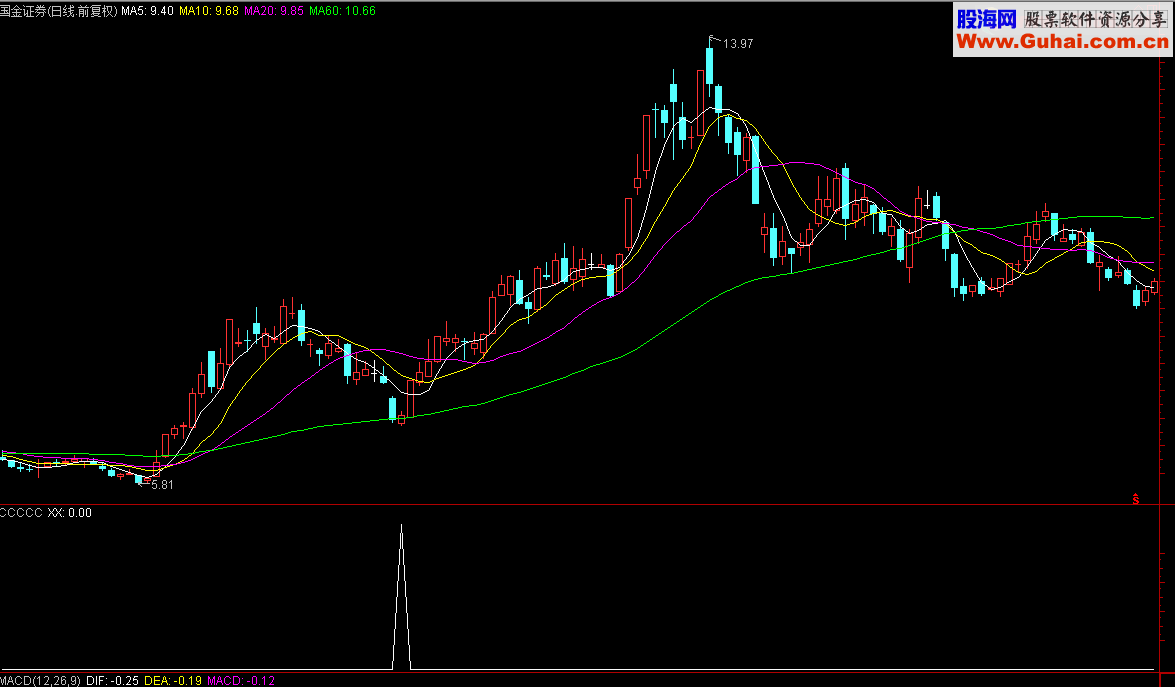Image resolution: width=1175 pixels, height=687 pixels.
Task: Click the MACD(12,26,9) indicator label
Action: [x=40, y=680]
